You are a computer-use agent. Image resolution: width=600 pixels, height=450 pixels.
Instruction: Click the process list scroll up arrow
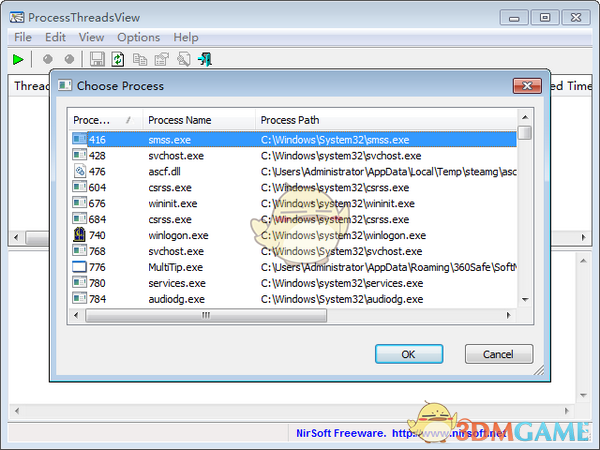tap(525, 117)
